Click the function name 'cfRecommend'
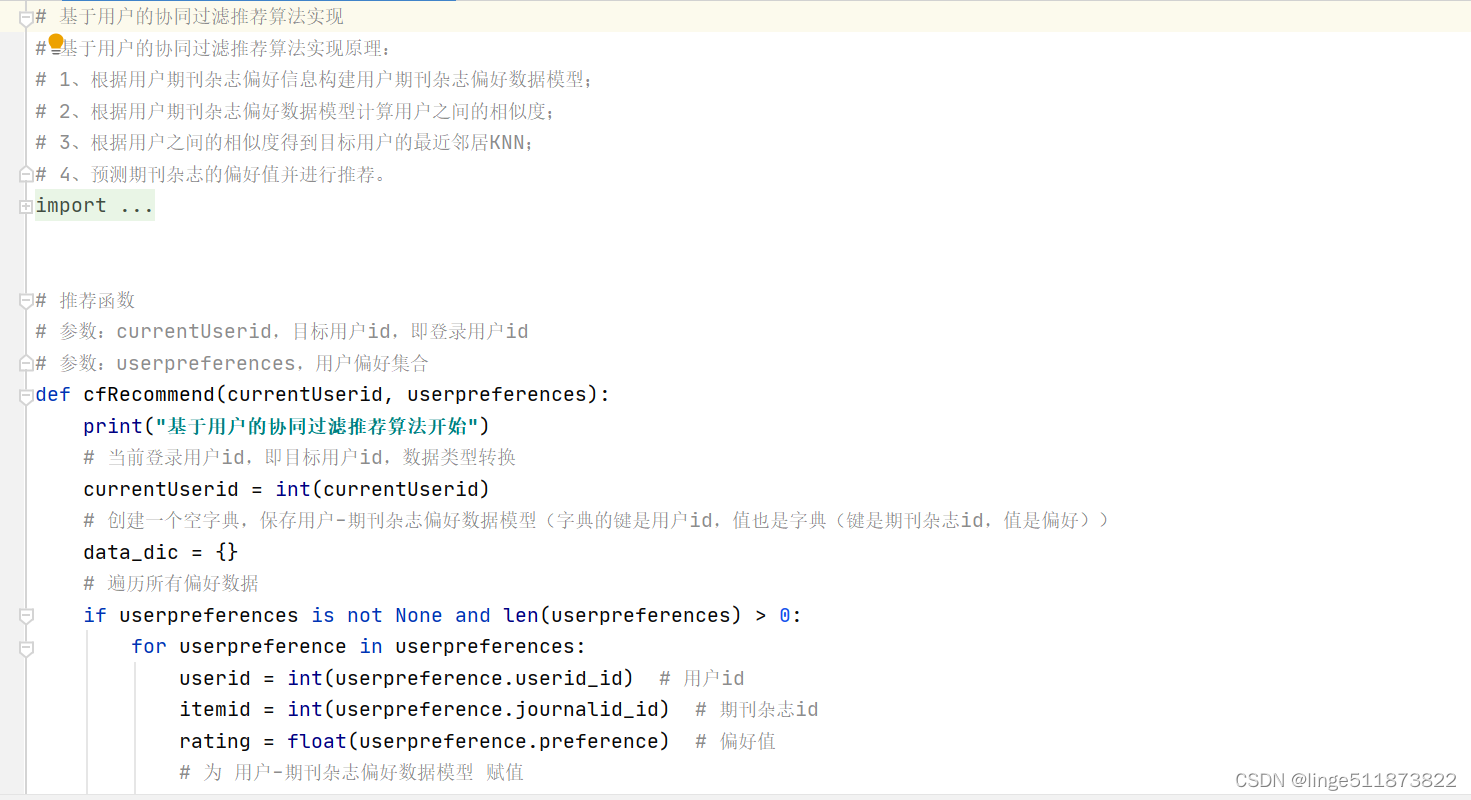 [149, 395]
